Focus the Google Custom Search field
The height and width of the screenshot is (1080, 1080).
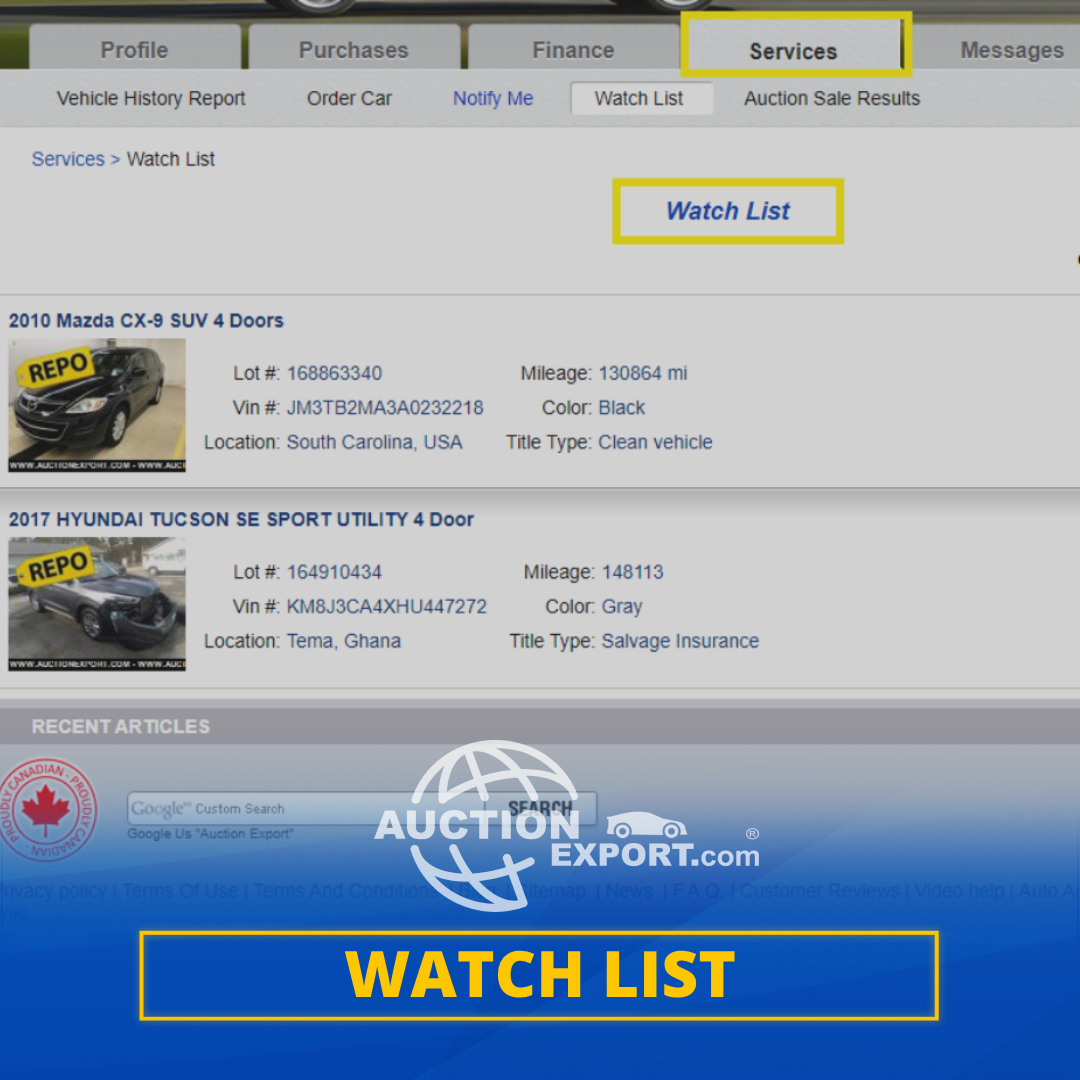coord(306,809)
